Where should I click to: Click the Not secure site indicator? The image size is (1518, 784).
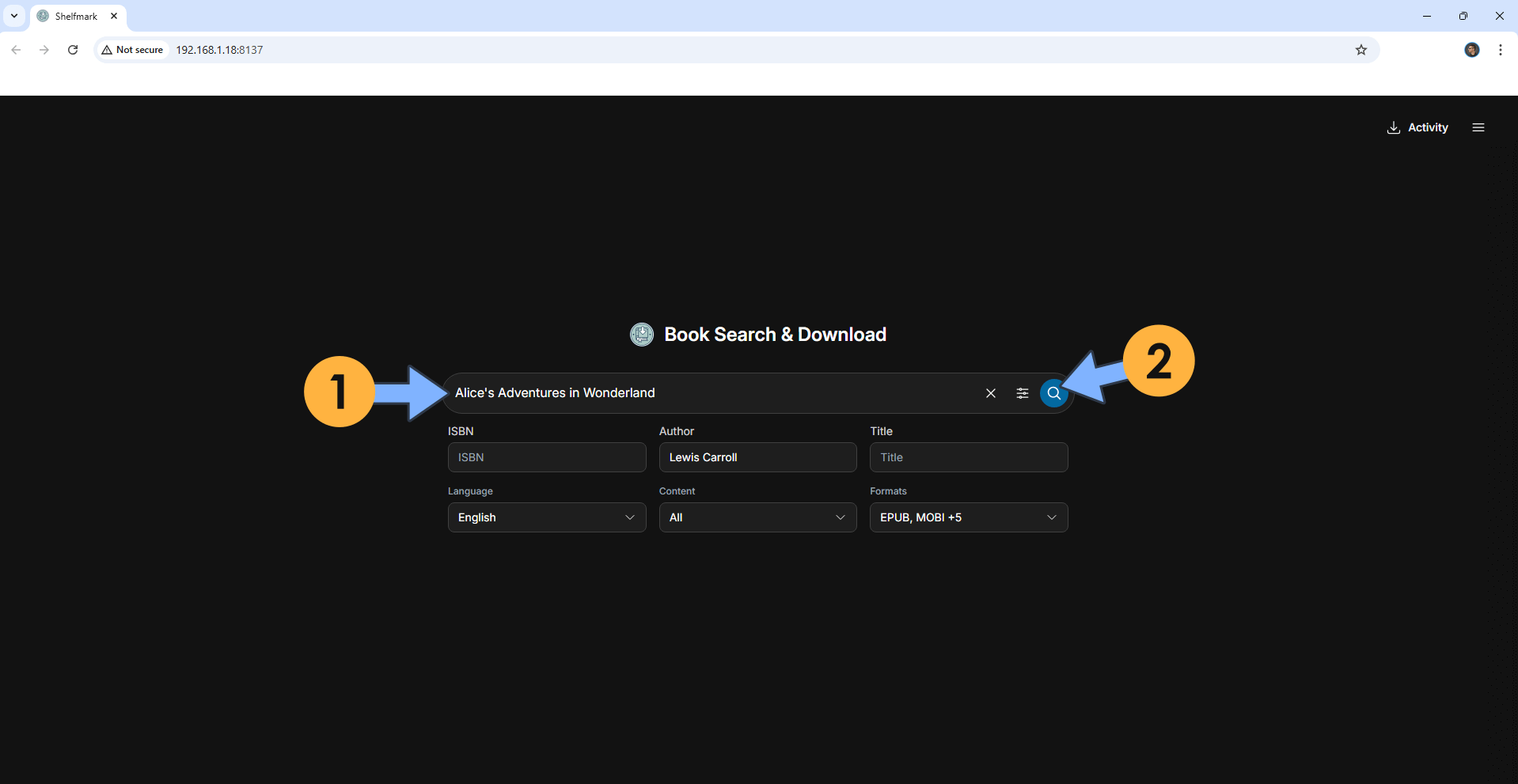tap(132, 50)
